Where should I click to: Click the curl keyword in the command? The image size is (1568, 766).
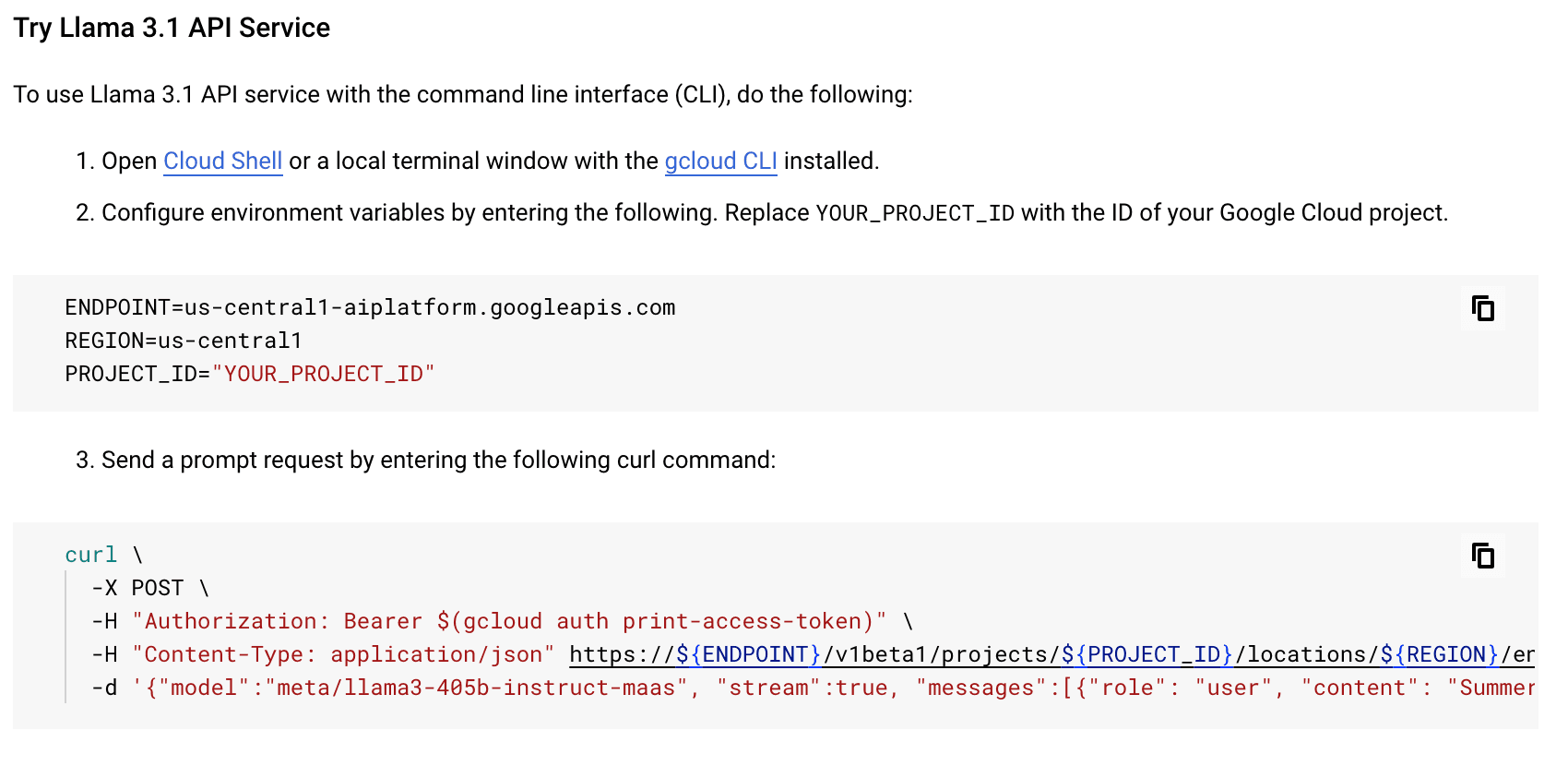tap(90, 555)
